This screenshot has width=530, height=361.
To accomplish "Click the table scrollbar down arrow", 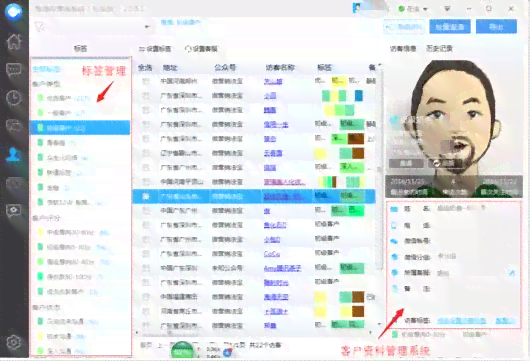I will [379, 324].
